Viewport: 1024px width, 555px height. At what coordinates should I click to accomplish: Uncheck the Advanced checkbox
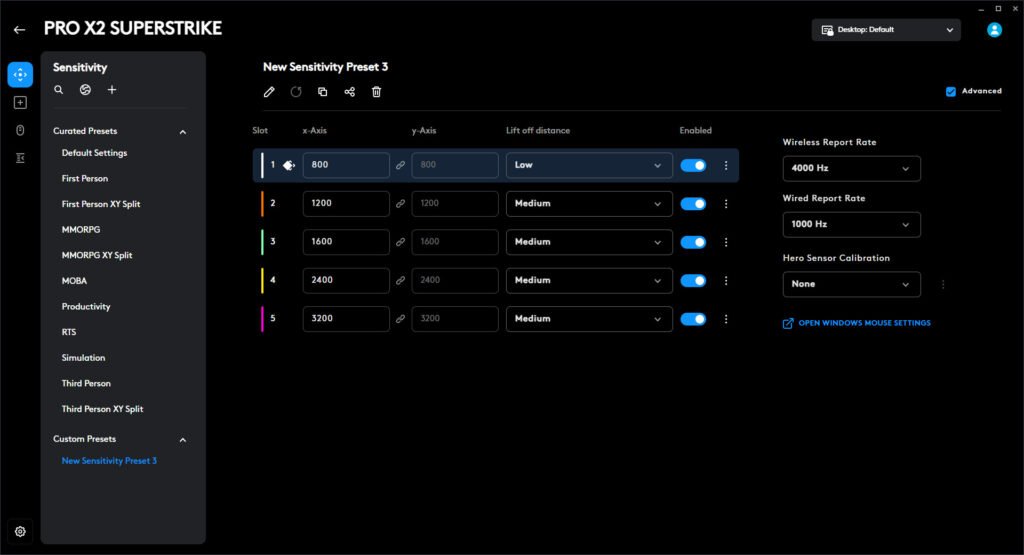click(x=950, y=91)
